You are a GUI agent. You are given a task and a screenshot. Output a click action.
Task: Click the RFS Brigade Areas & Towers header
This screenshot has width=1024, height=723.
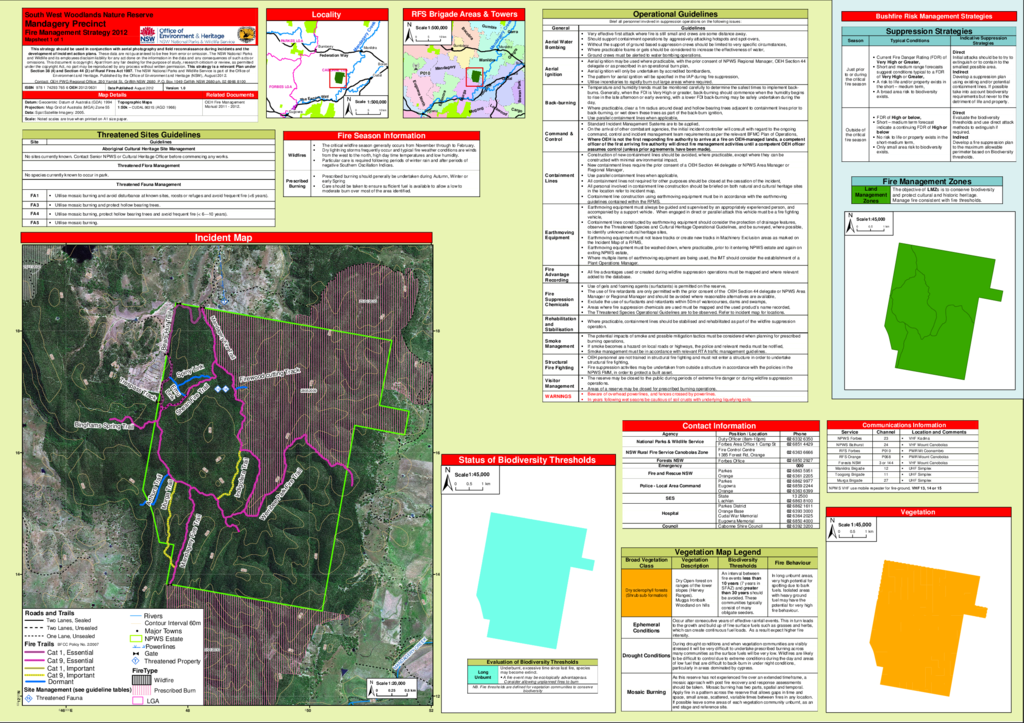click(464, 14)
